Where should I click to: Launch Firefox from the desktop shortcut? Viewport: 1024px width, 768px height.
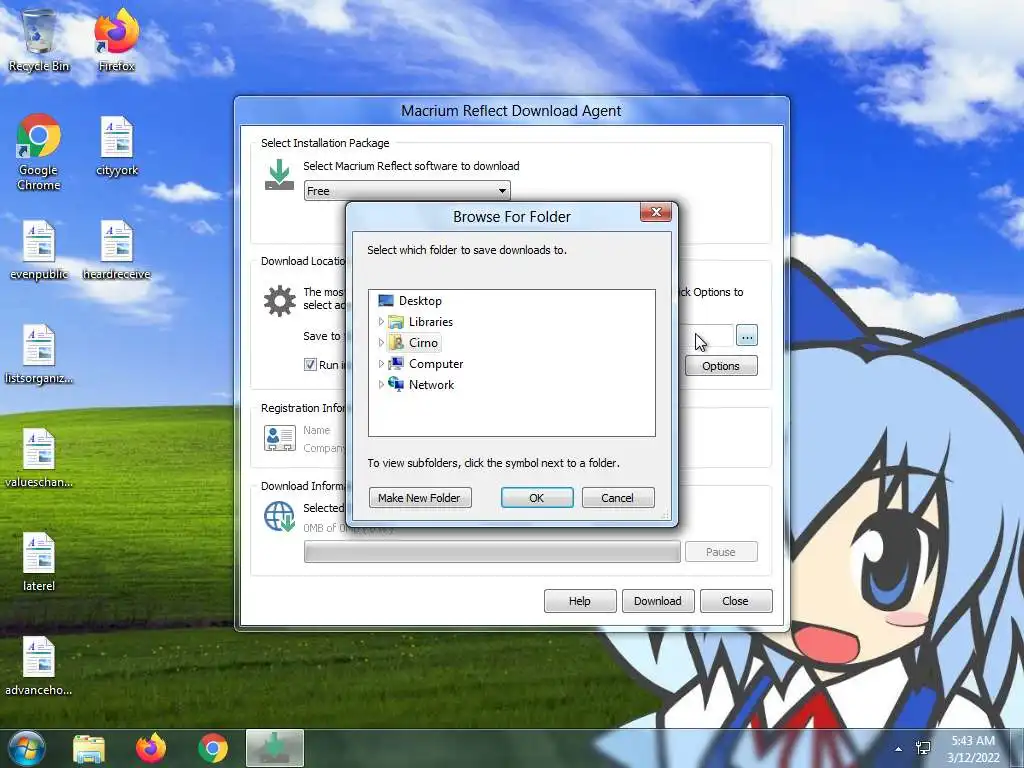[x=116, y=39]
